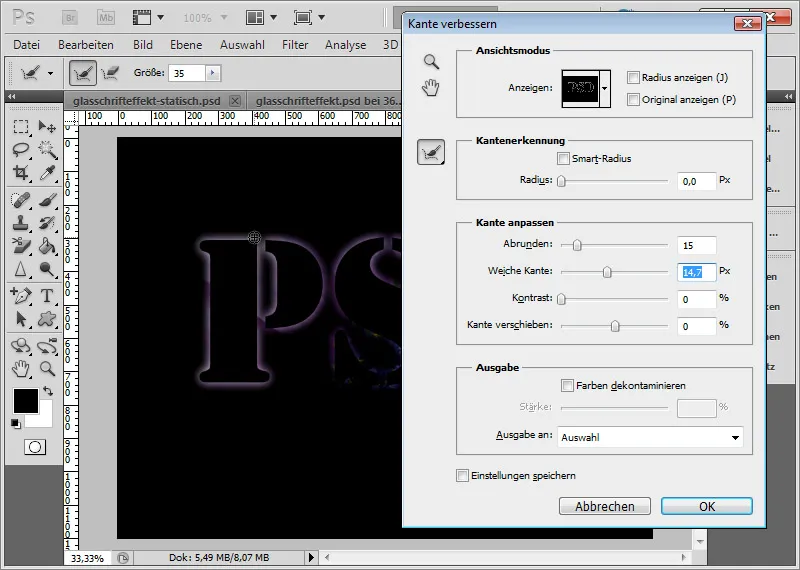Adjust the Kante verschieben slider handle
Screen dimensions: 800x570
tap(615, 326)
